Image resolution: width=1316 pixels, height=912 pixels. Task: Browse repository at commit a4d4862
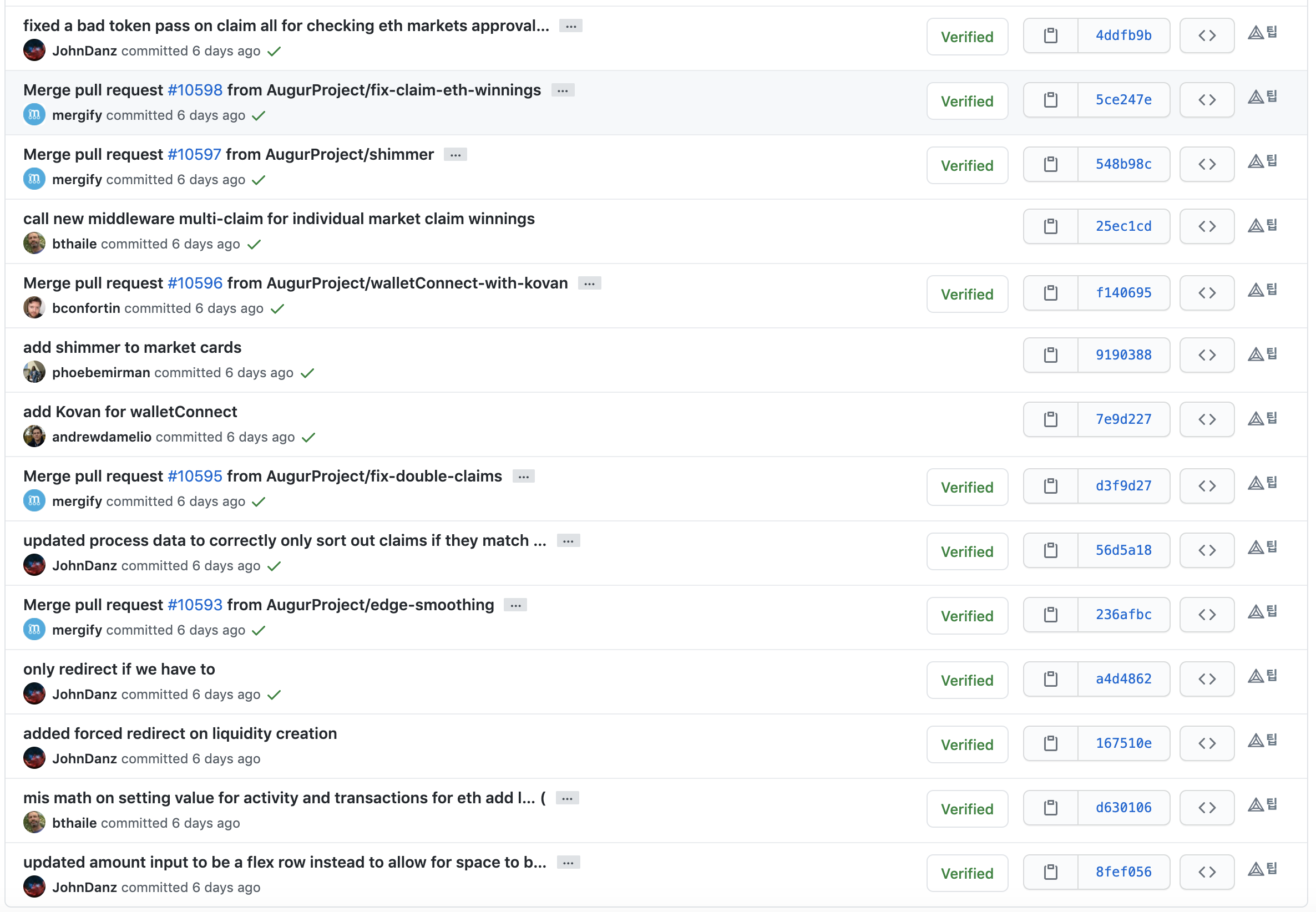(x=1206, y=679)
